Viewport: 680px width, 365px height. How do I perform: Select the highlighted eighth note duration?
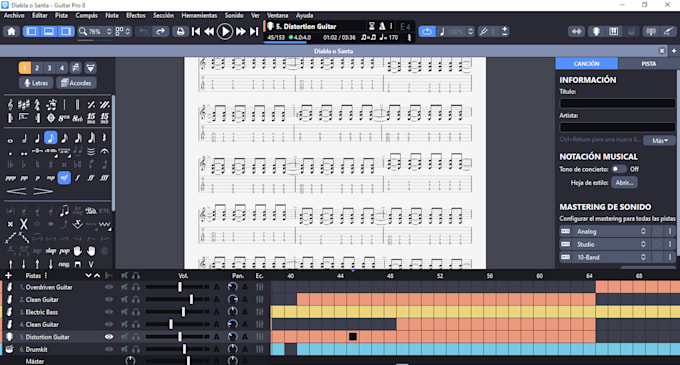(x=51, y=138)
